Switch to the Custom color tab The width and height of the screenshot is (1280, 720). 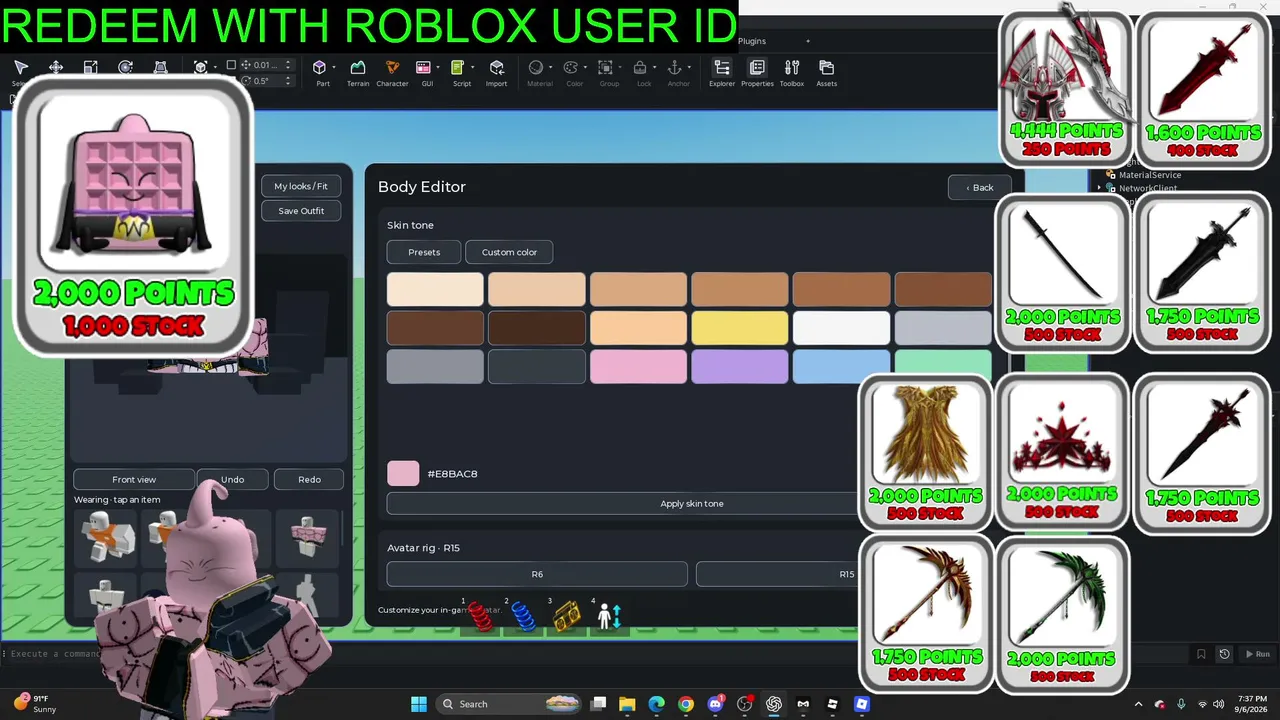(509, 252)
